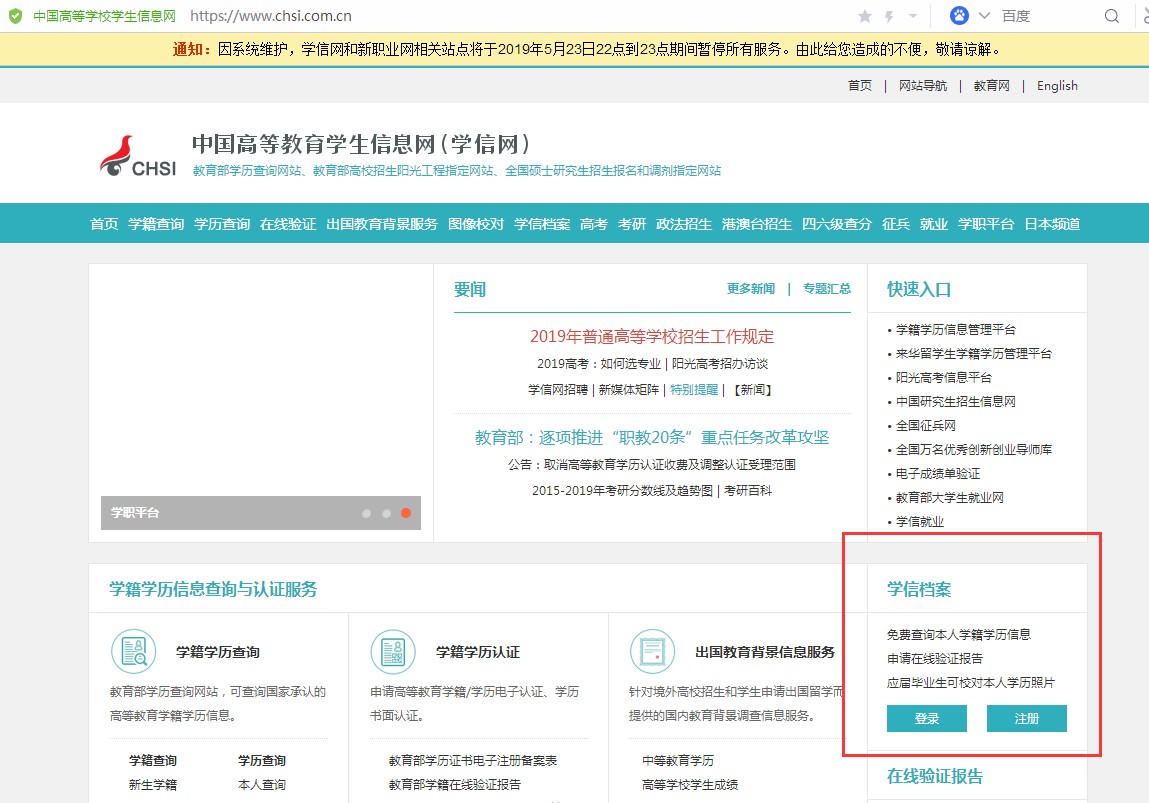1149x803 pixels.
Task: Click the 新媒体矩阵 link
Action: pos(629,390)
